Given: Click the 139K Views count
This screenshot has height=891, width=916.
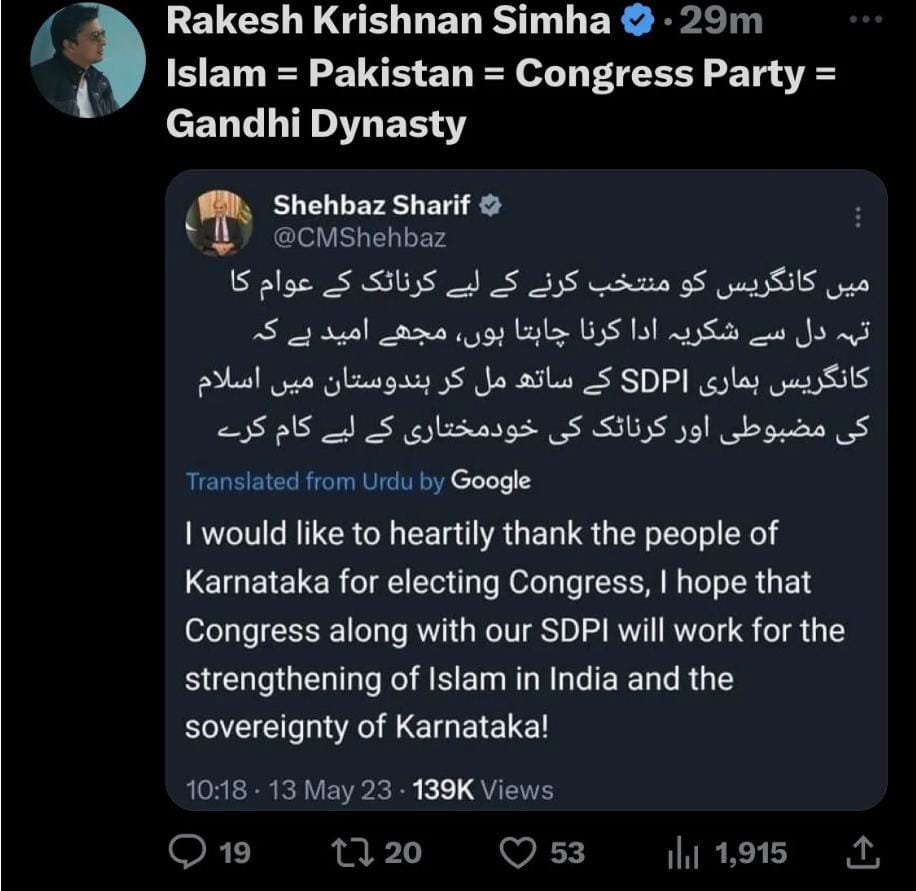Looking at the screenshot, I should (482, 790).
